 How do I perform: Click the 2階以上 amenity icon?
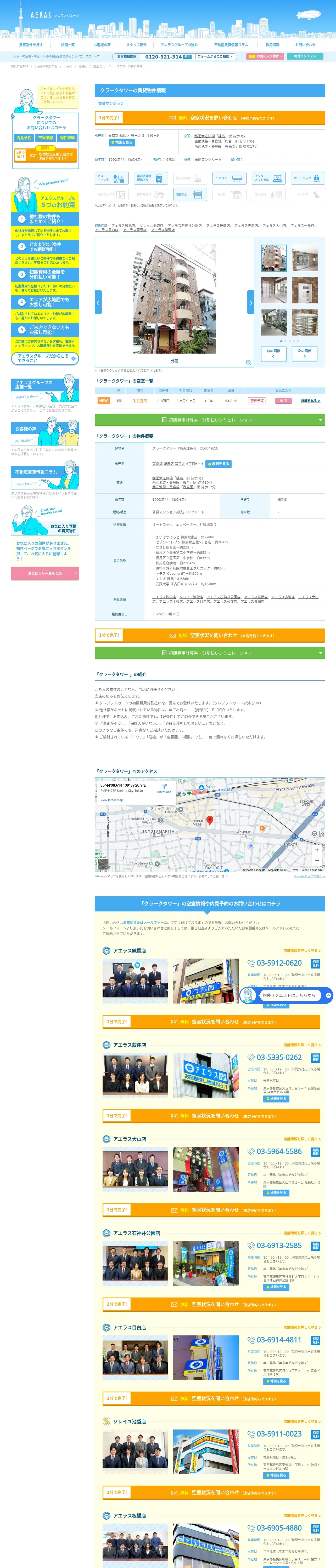(x=190, y=194)
